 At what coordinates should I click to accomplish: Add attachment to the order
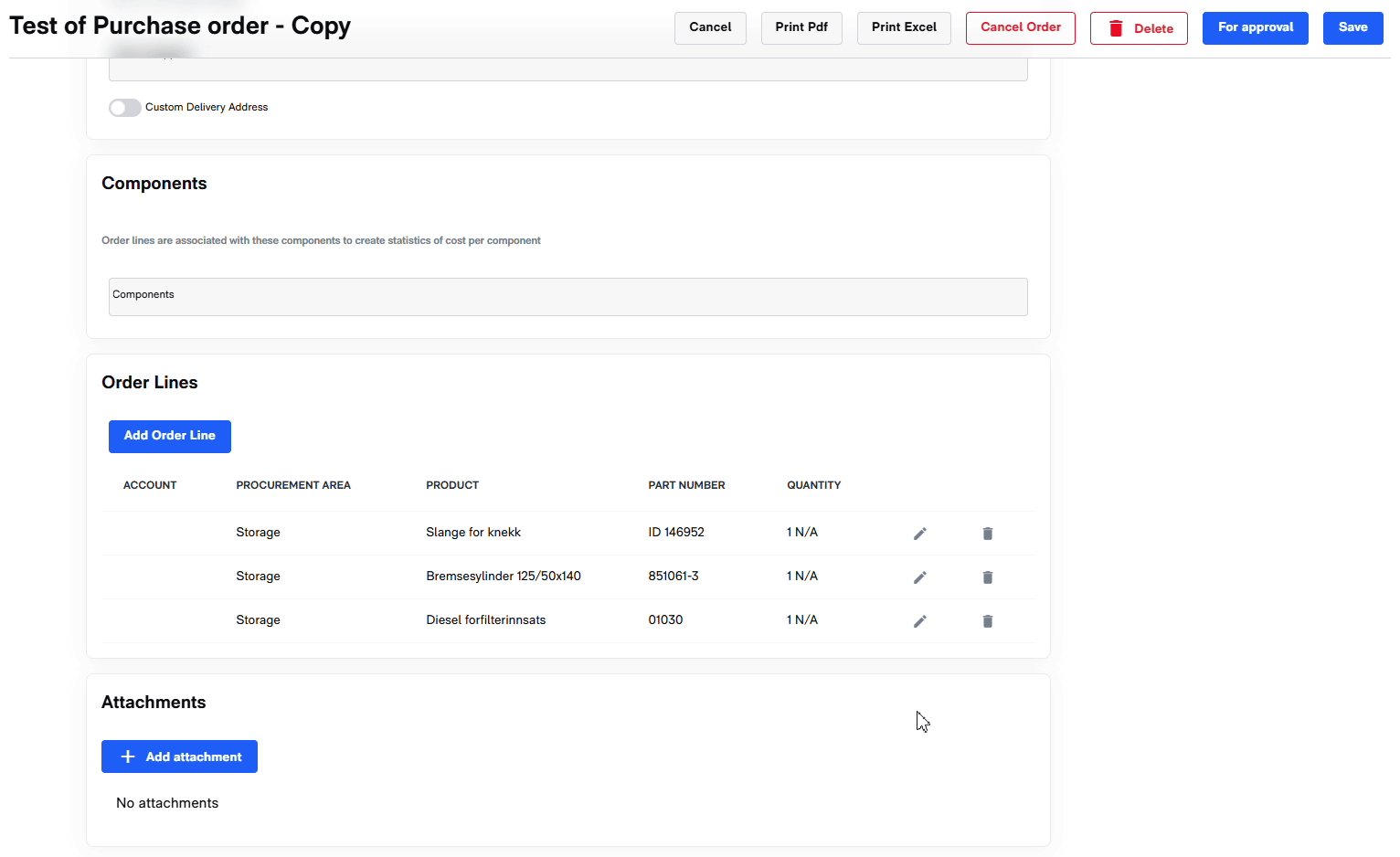179,756
